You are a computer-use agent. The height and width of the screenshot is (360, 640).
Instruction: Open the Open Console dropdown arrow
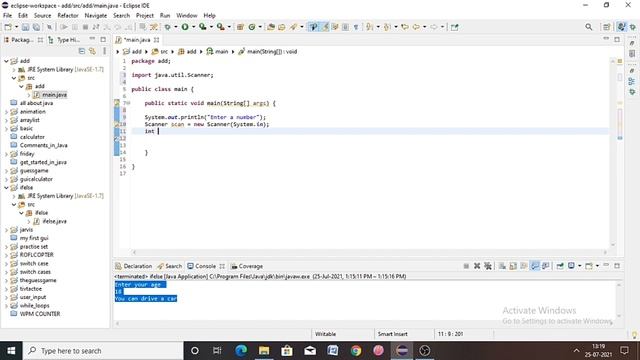pos(597,266)
